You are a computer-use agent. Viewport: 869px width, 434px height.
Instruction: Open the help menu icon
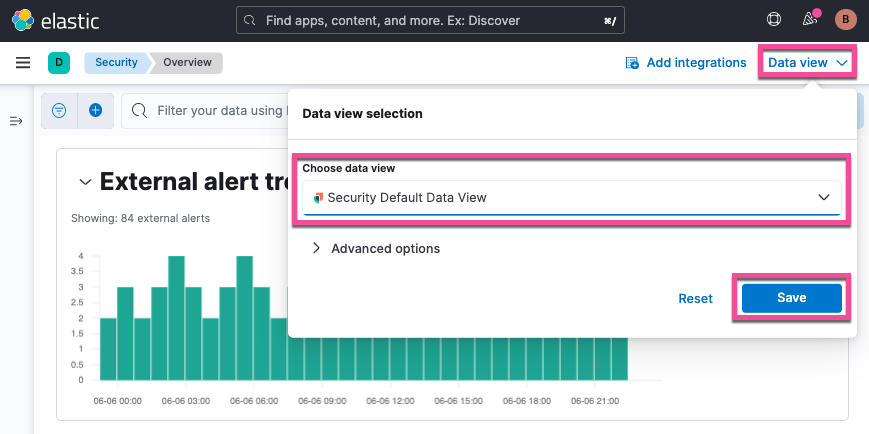click(x=773, y=19)
